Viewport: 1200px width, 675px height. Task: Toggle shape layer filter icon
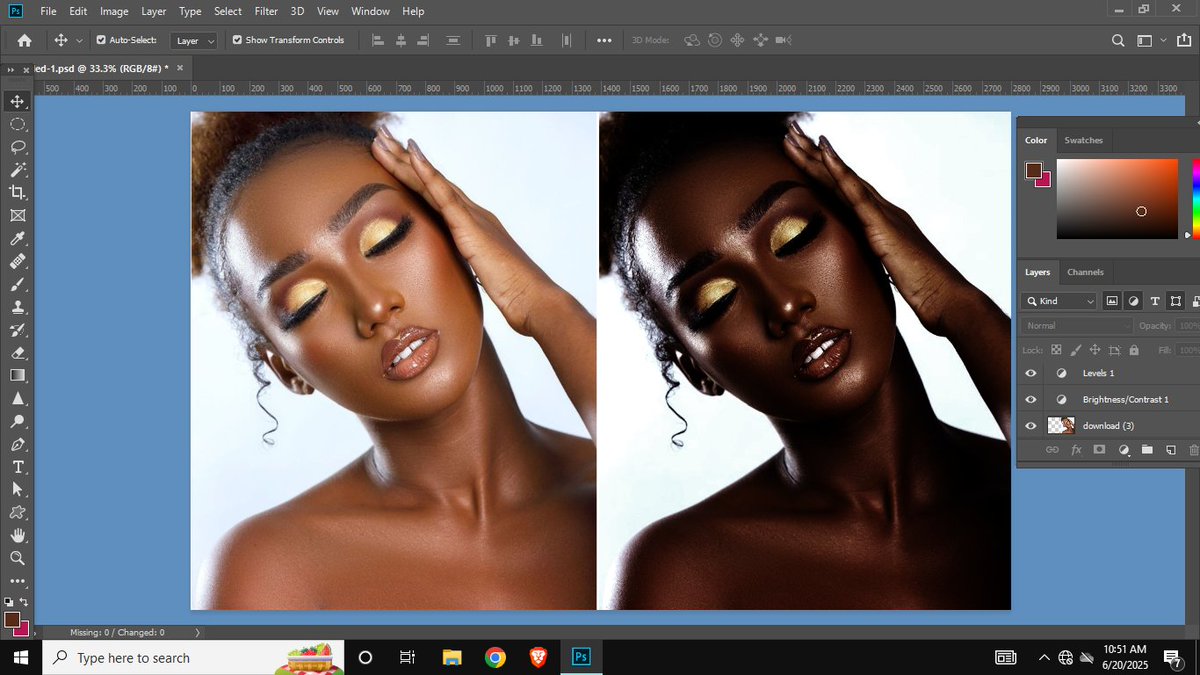point(1176,300)
